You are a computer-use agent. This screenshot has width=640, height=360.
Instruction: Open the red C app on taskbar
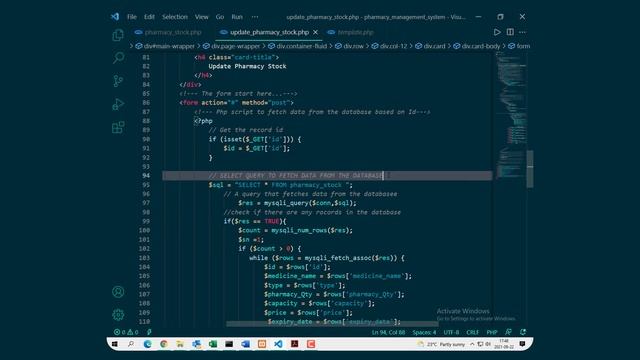[311, 344]
